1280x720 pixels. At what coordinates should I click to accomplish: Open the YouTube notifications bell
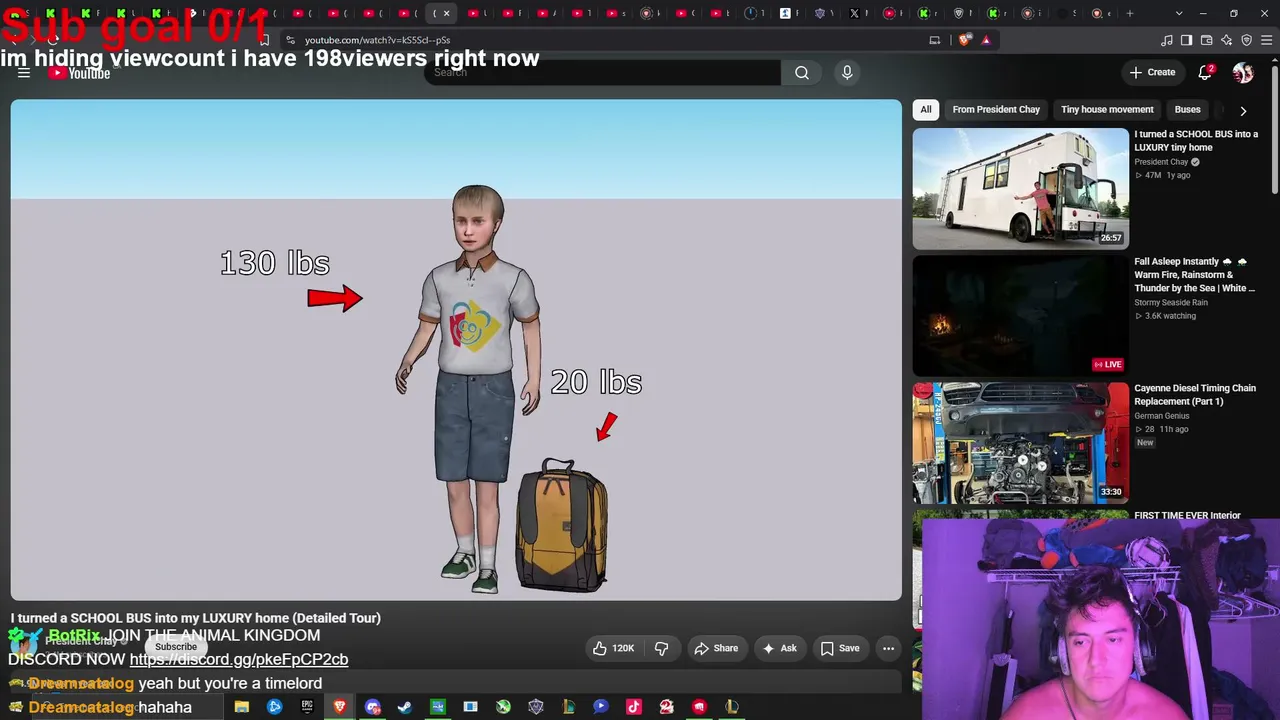(1206, 72)
